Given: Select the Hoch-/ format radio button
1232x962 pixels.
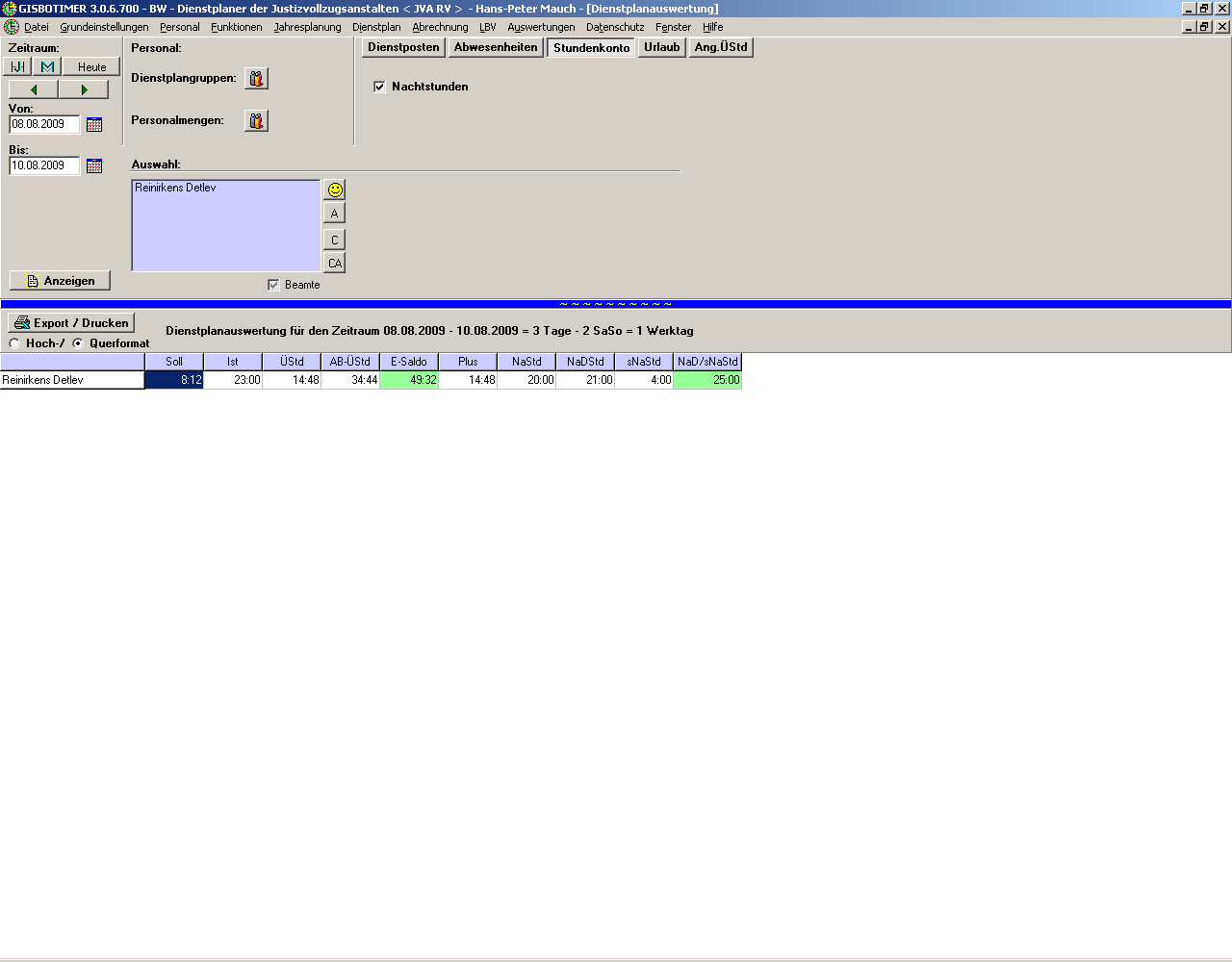Looking at the screenshot, I should [x=14, y=343].
